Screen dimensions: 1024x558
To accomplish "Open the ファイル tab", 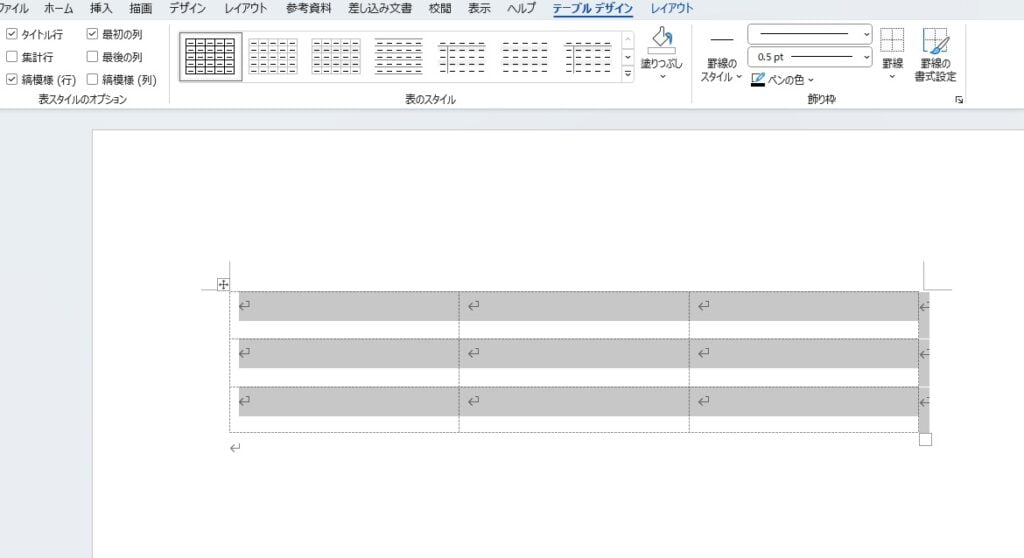I will (14, 8).
